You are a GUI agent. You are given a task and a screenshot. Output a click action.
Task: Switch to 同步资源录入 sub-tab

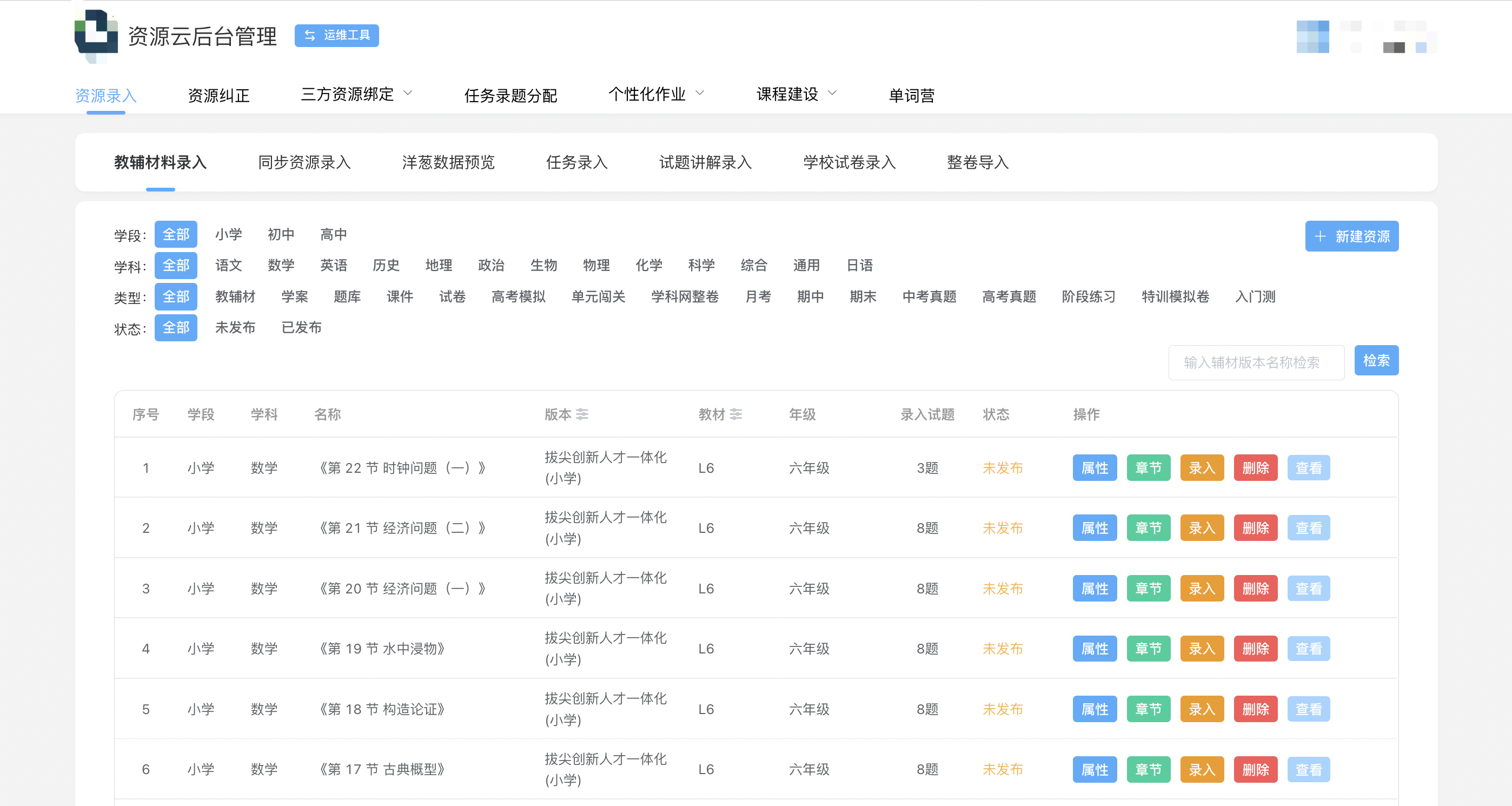point(304,163)
